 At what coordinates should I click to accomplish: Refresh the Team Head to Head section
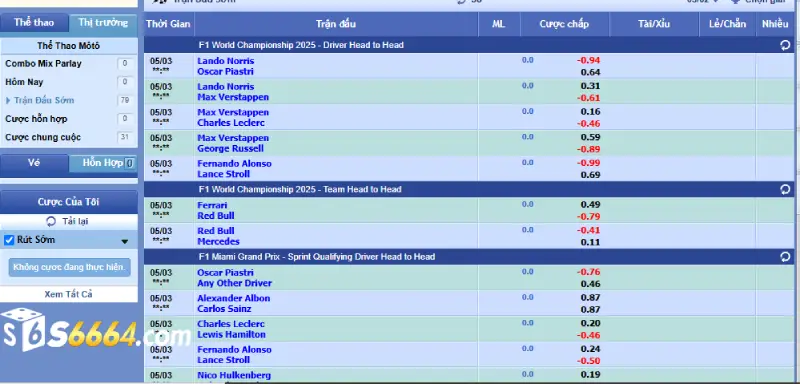[x=785, y=190]
